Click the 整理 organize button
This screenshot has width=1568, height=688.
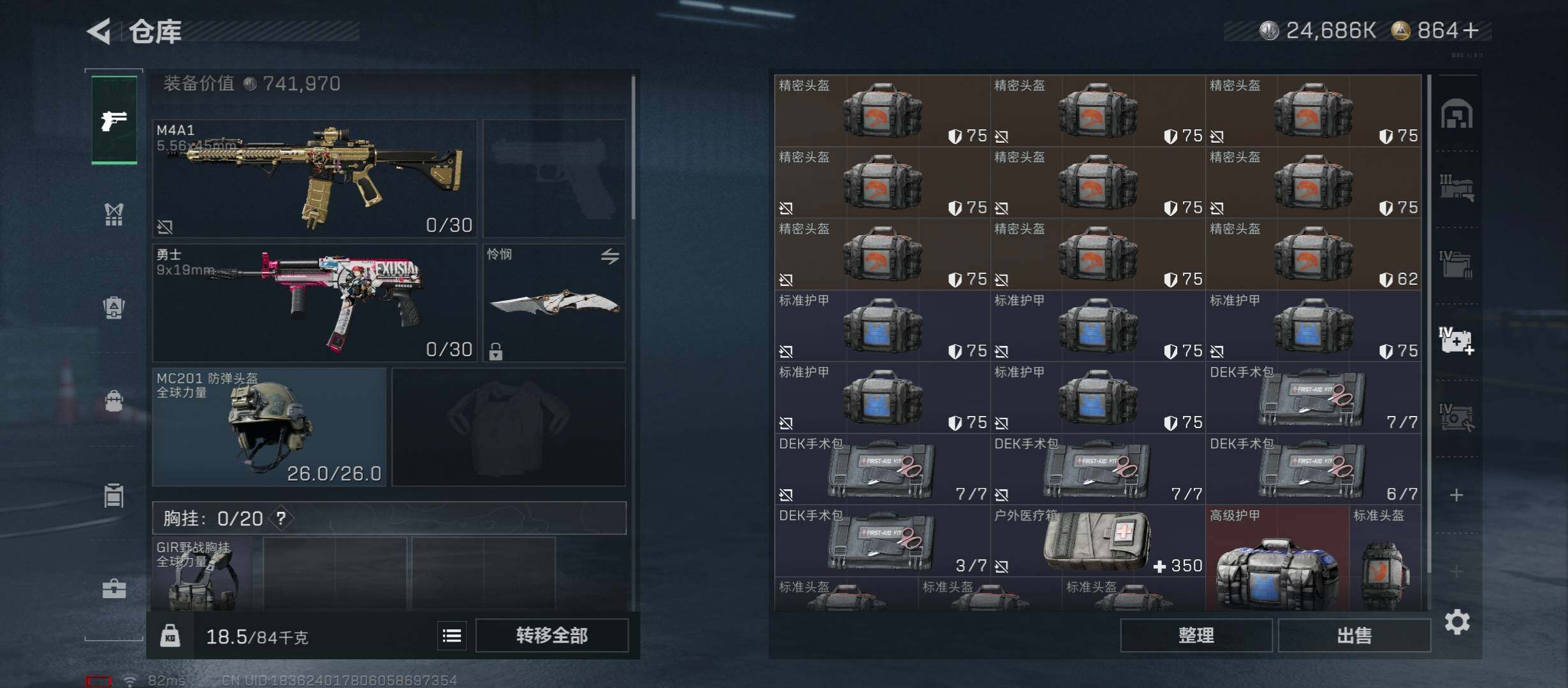[x=1196, y=635]
